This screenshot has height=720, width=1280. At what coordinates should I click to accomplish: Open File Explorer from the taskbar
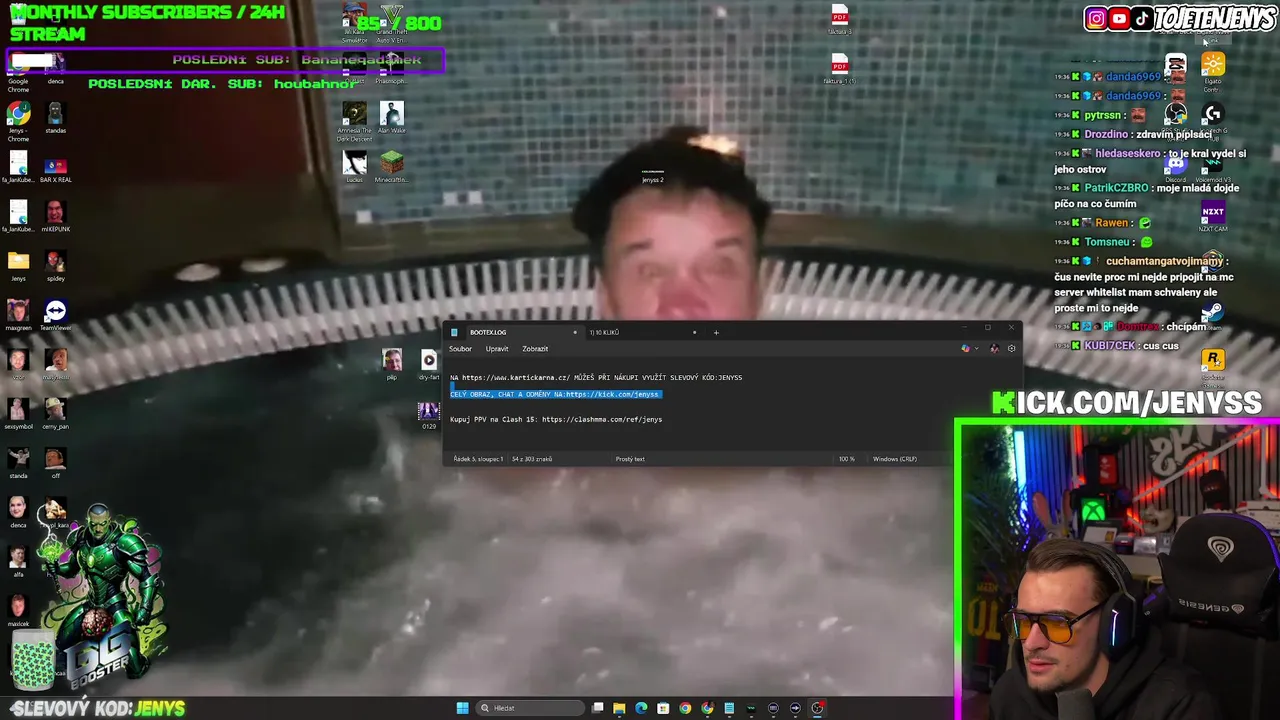[619, 708]
